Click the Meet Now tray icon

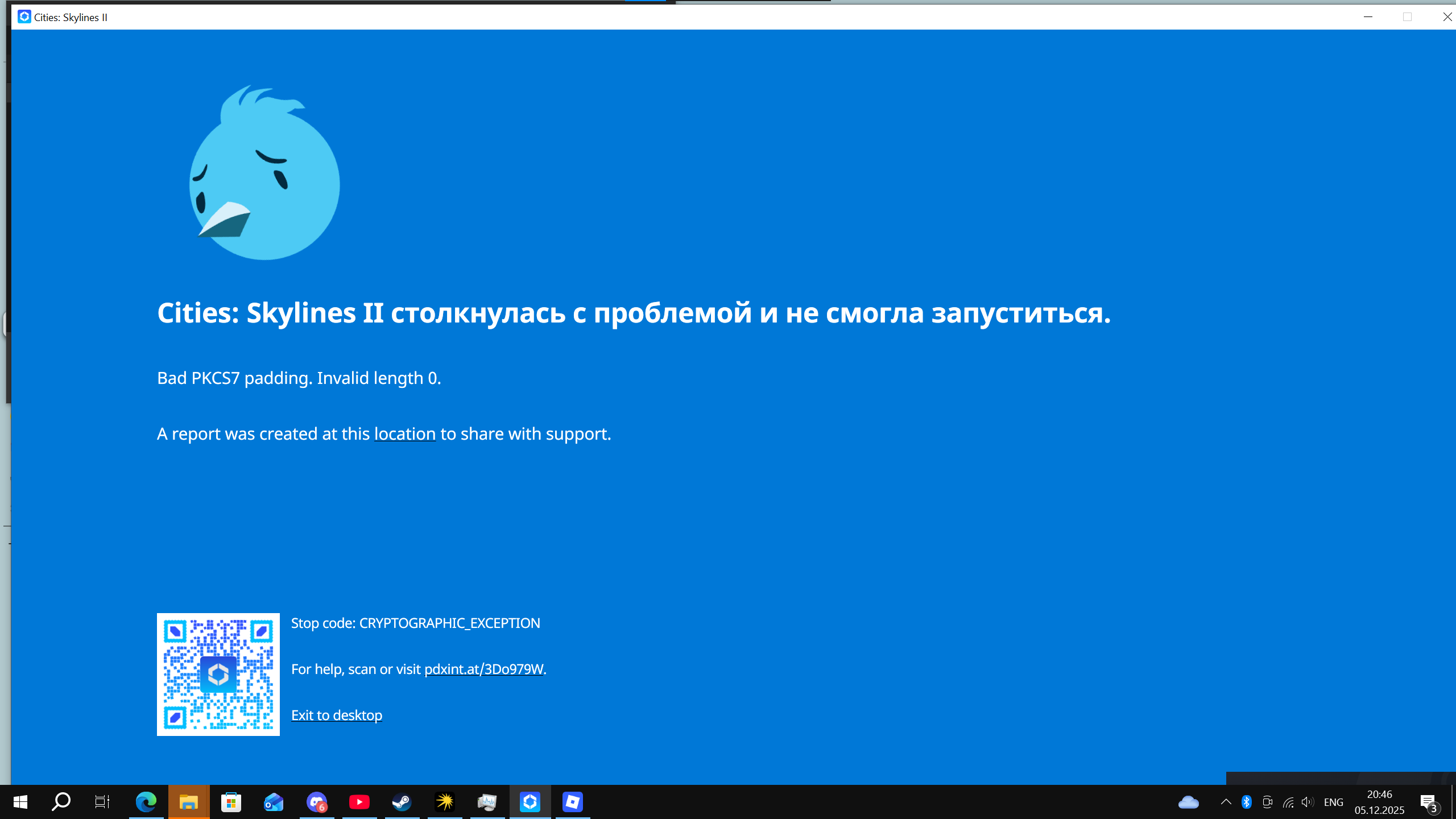[1267, 802]
